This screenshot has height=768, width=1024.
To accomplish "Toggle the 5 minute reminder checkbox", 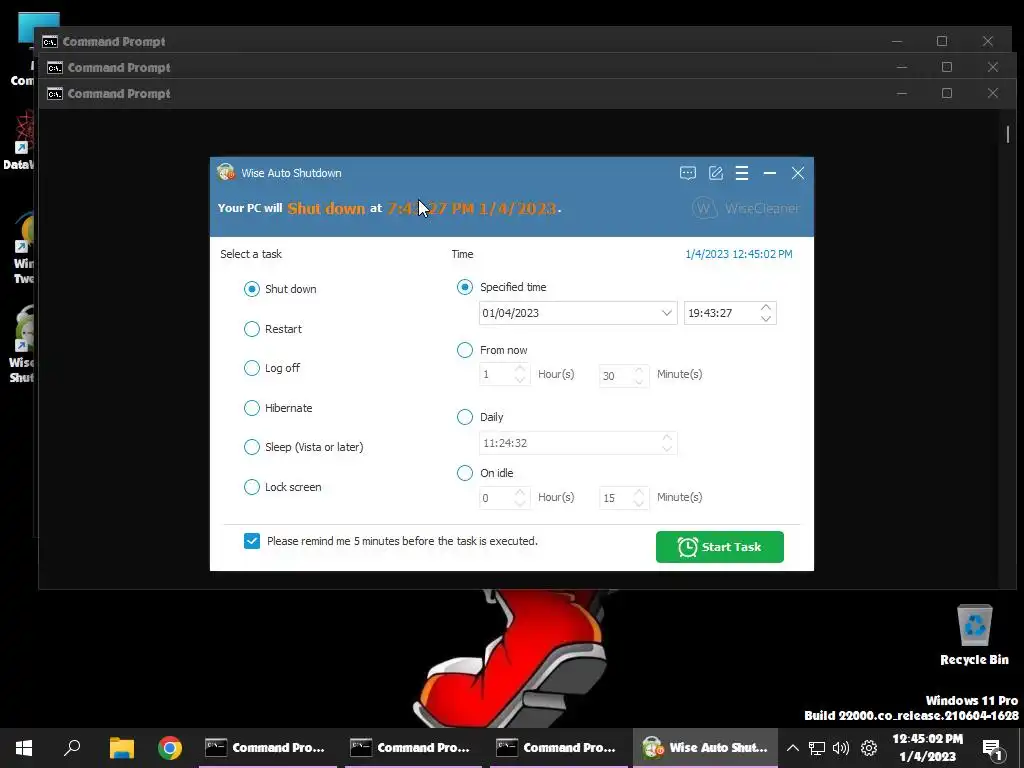I will (x=252, y=541).
